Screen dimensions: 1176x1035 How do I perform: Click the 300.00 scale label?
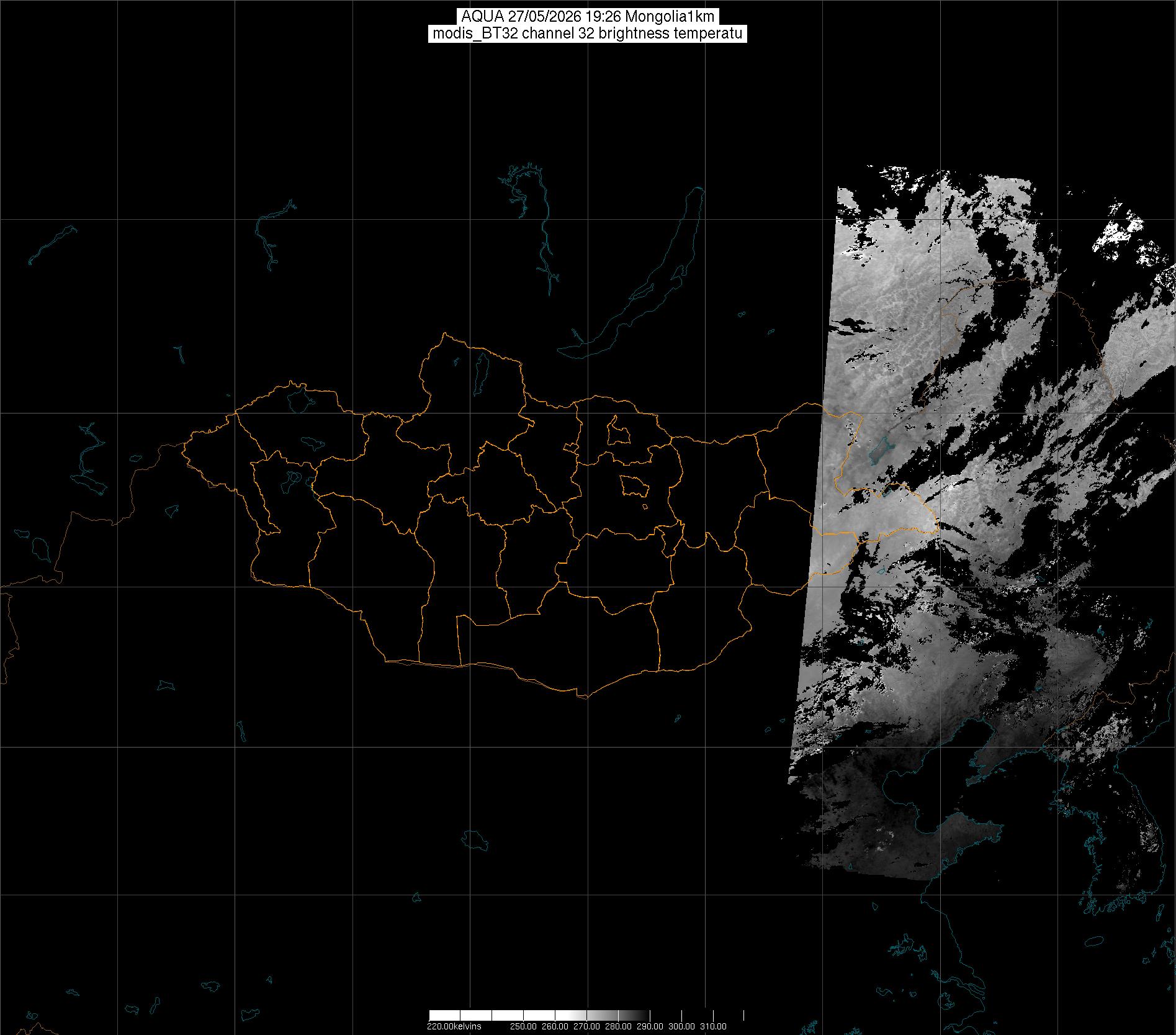(681, 1026)
